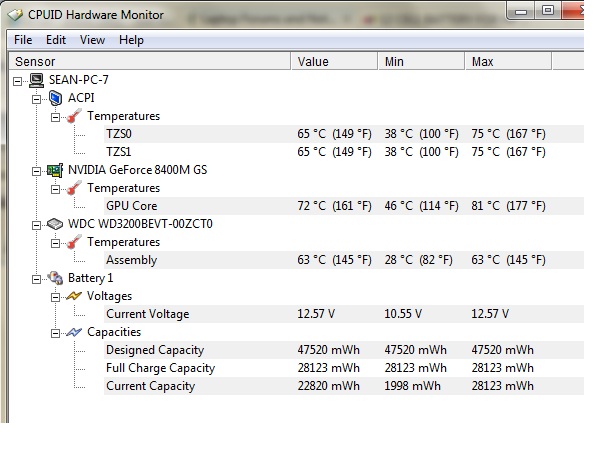Select the TZS0 sensor row
Image resolution: width=600 pixels, height=450 pixels.
point(344,134)
